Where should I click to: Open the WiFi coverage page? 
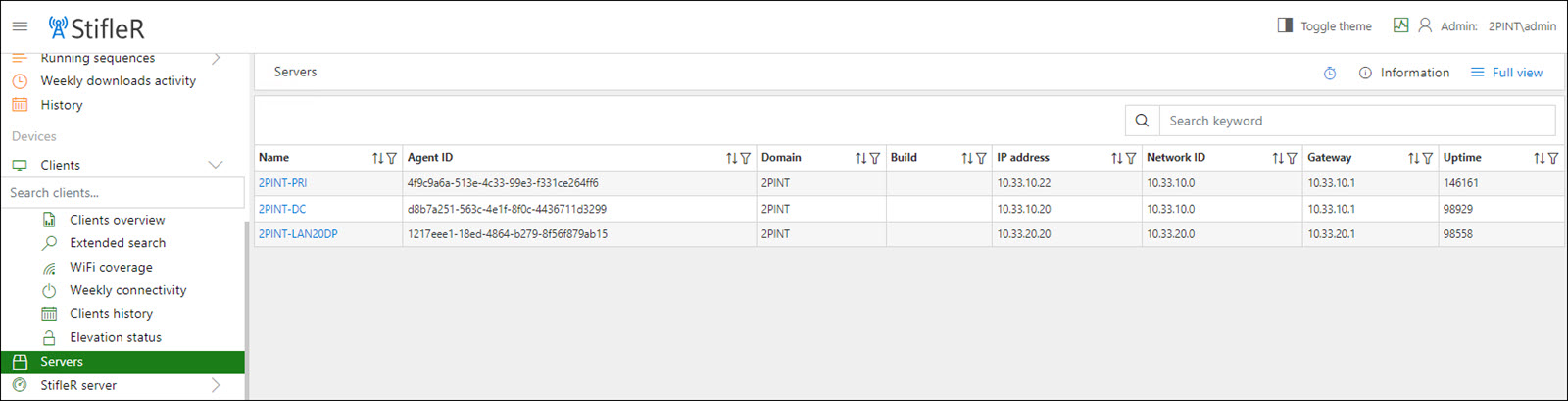(x=111, y=267)
